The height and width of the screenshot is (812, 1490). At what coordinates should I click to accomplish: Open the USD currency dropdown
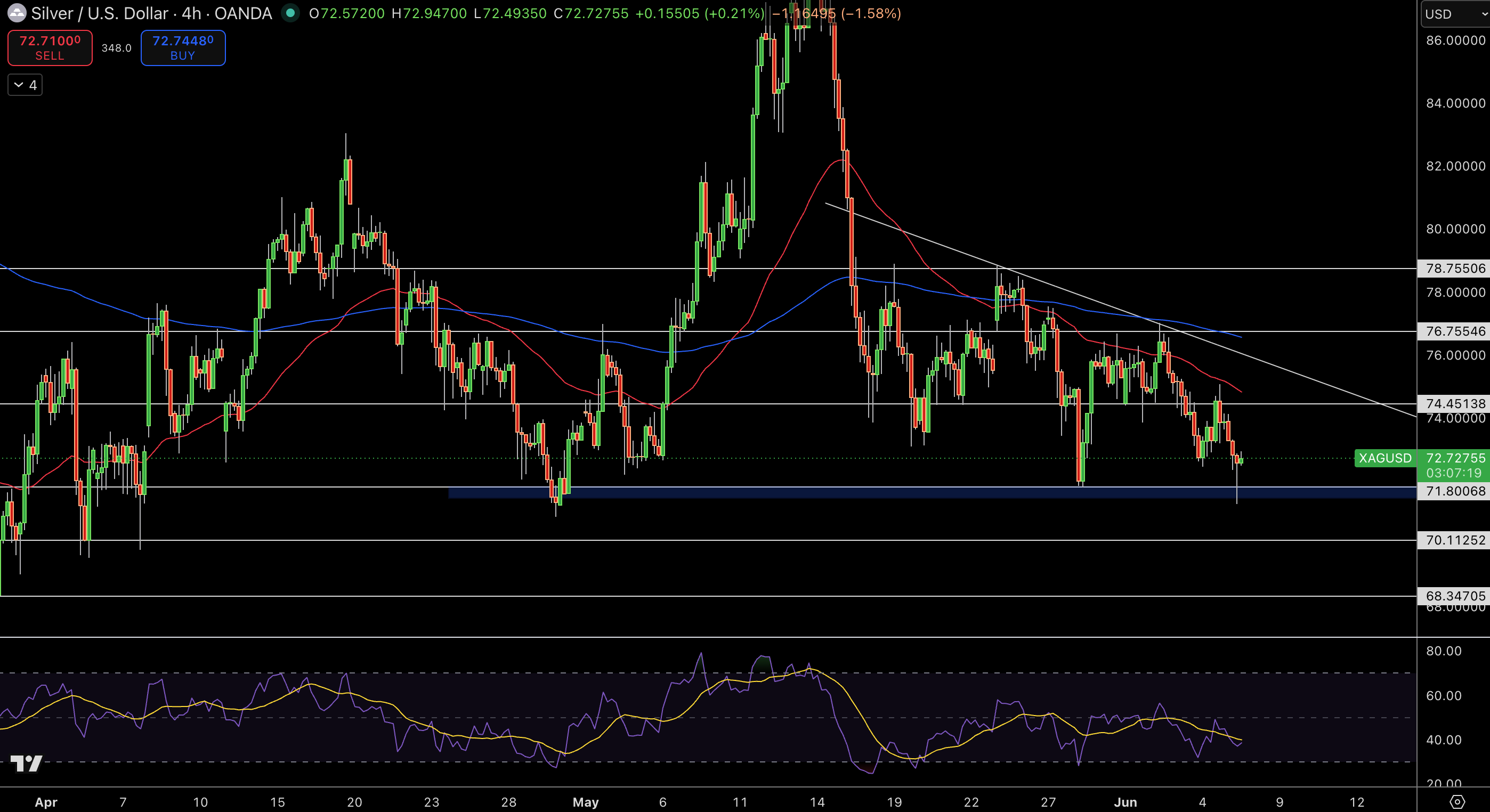tap(1455, 14)
